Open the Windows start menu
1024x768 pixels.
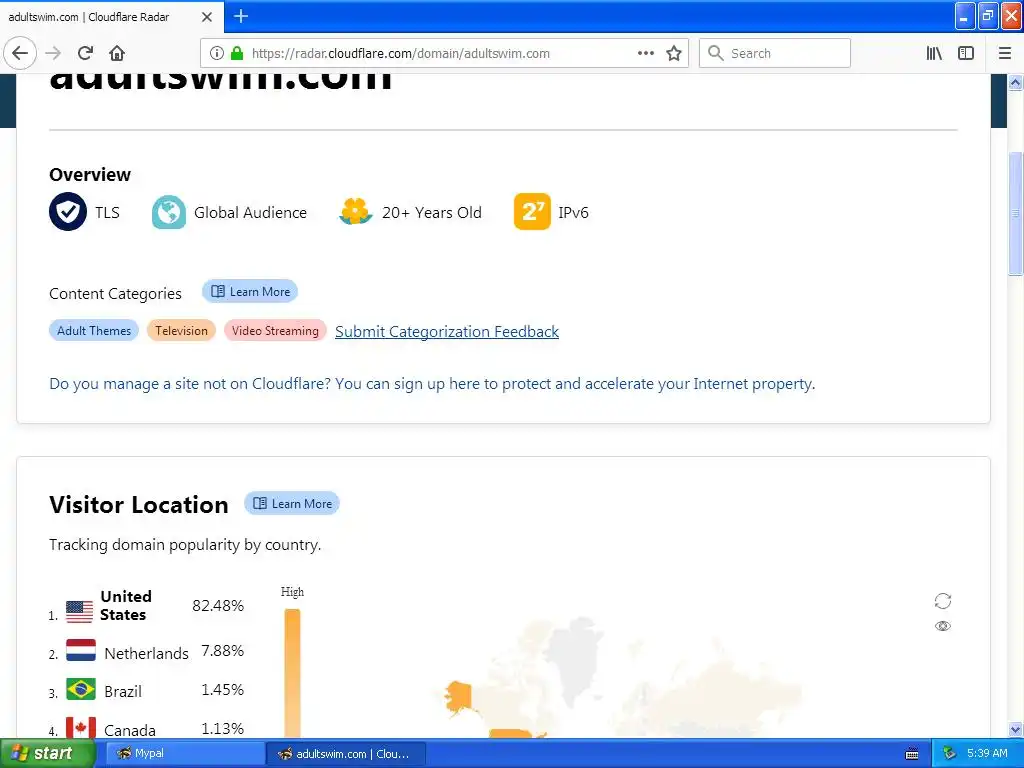click(47, 753)
